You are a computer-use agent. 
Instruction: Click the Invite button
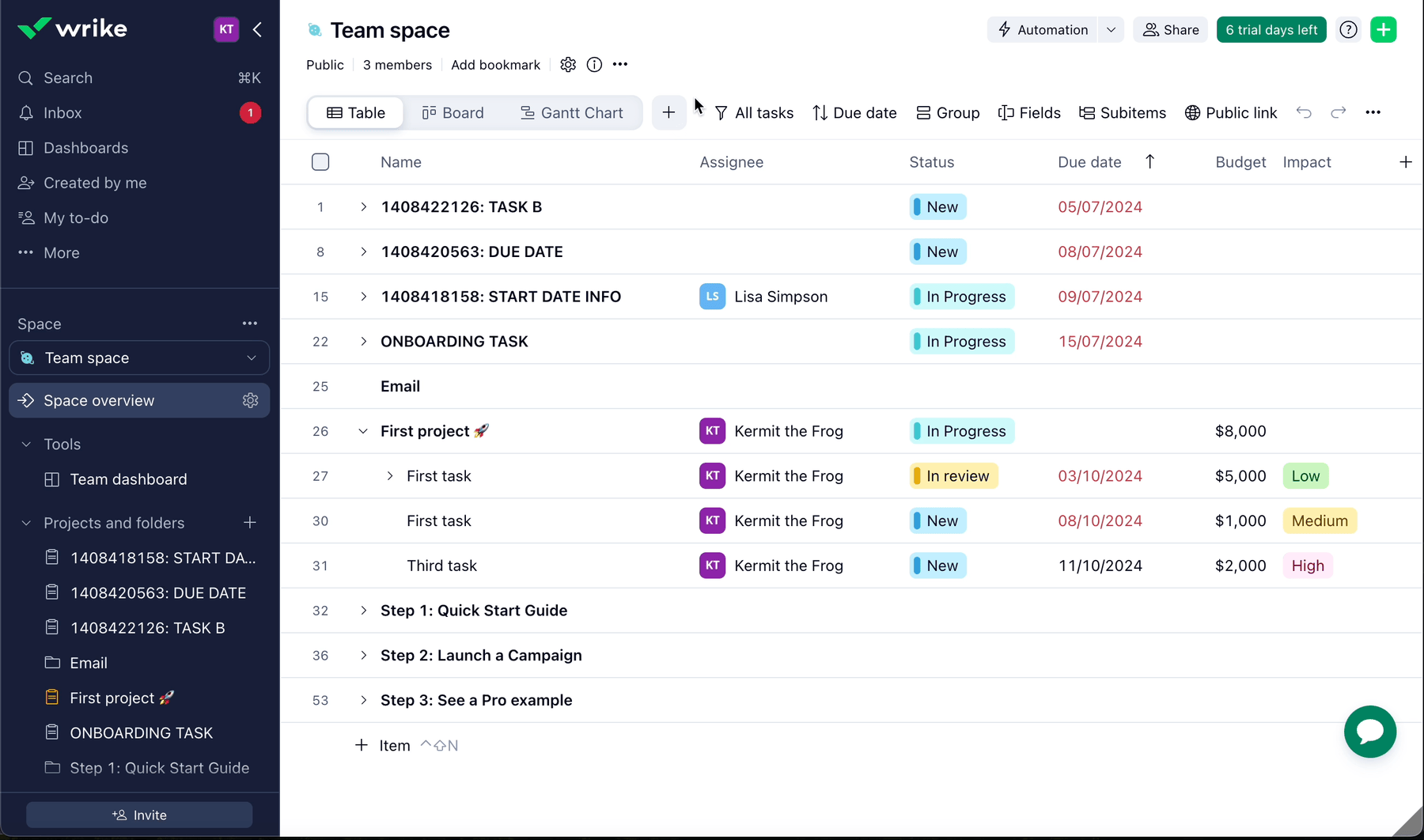click(139, 815)
